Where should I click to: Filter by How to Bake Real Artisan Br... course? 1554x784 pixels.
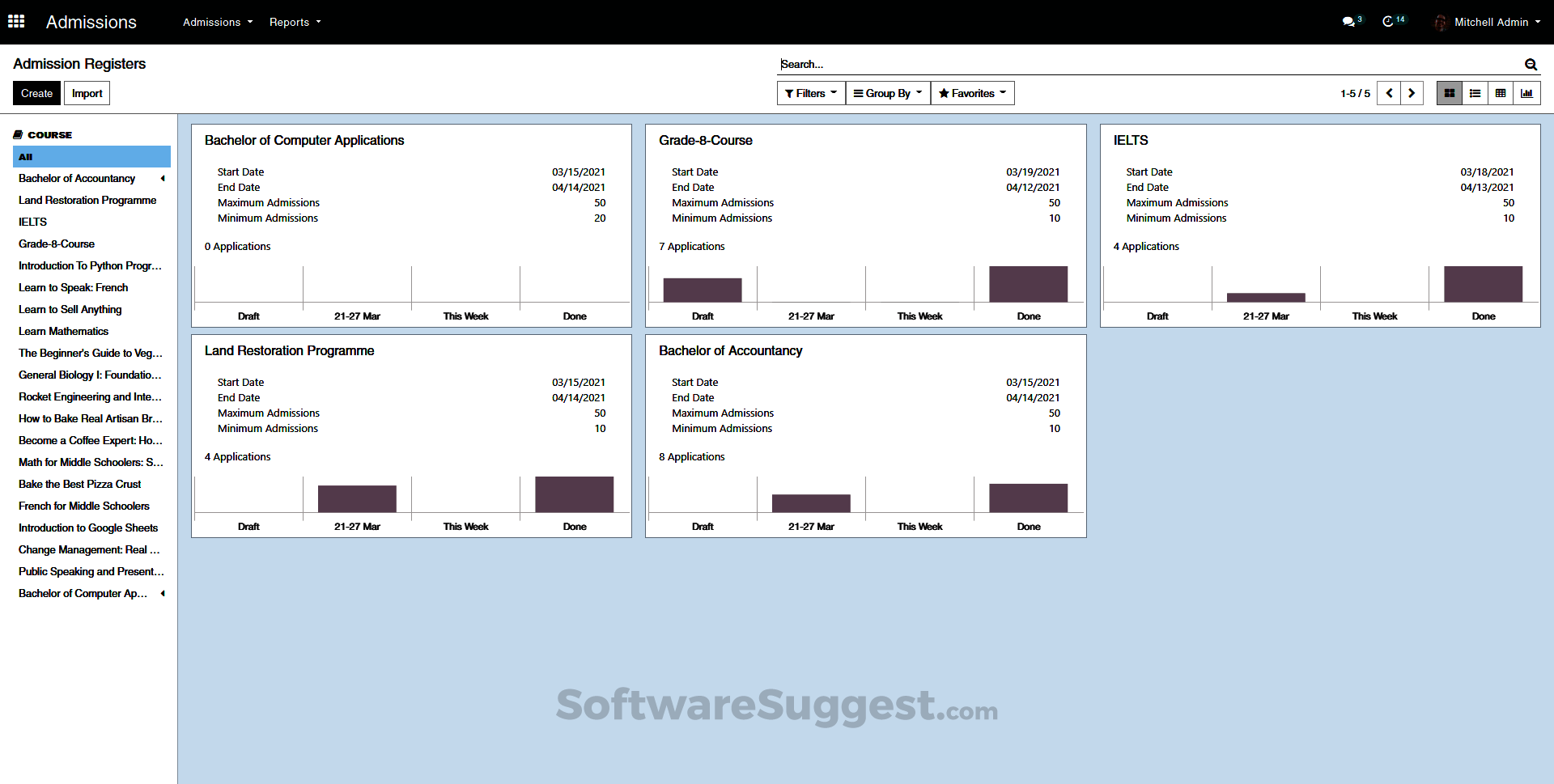point(91,418)
